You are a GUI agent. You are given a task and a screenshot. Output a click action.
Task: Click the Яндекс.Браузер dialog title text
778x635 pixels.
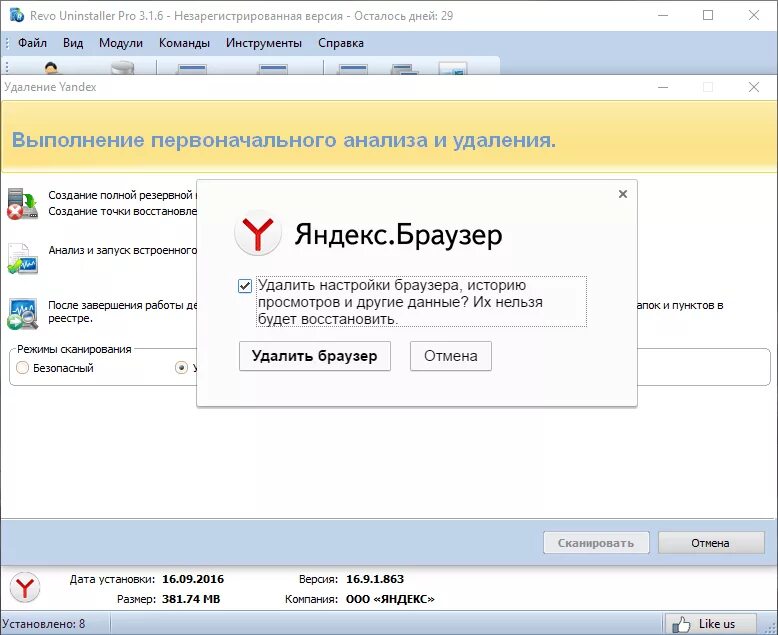point(398,234)
